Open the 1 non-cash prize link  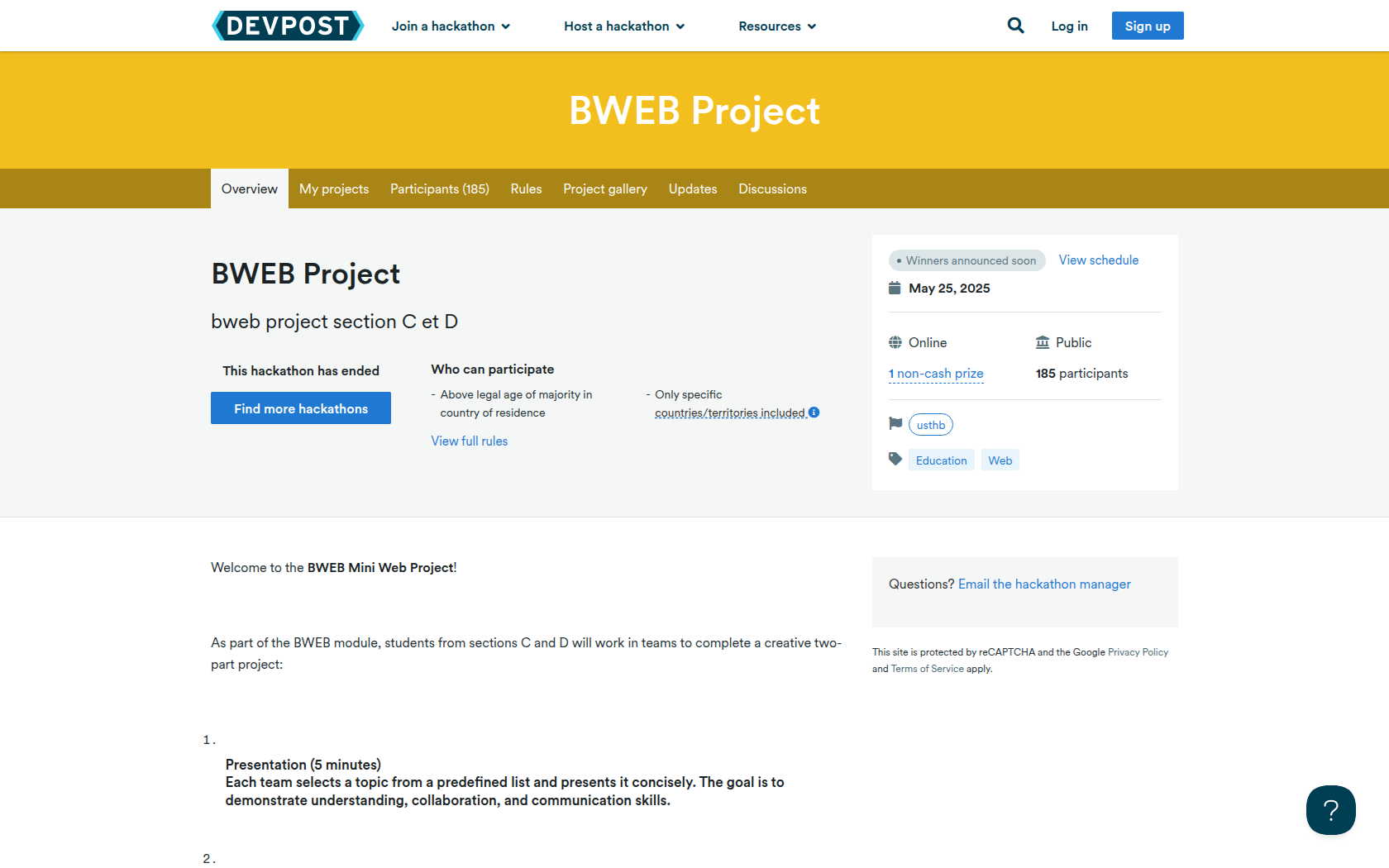tap(936, 374)
